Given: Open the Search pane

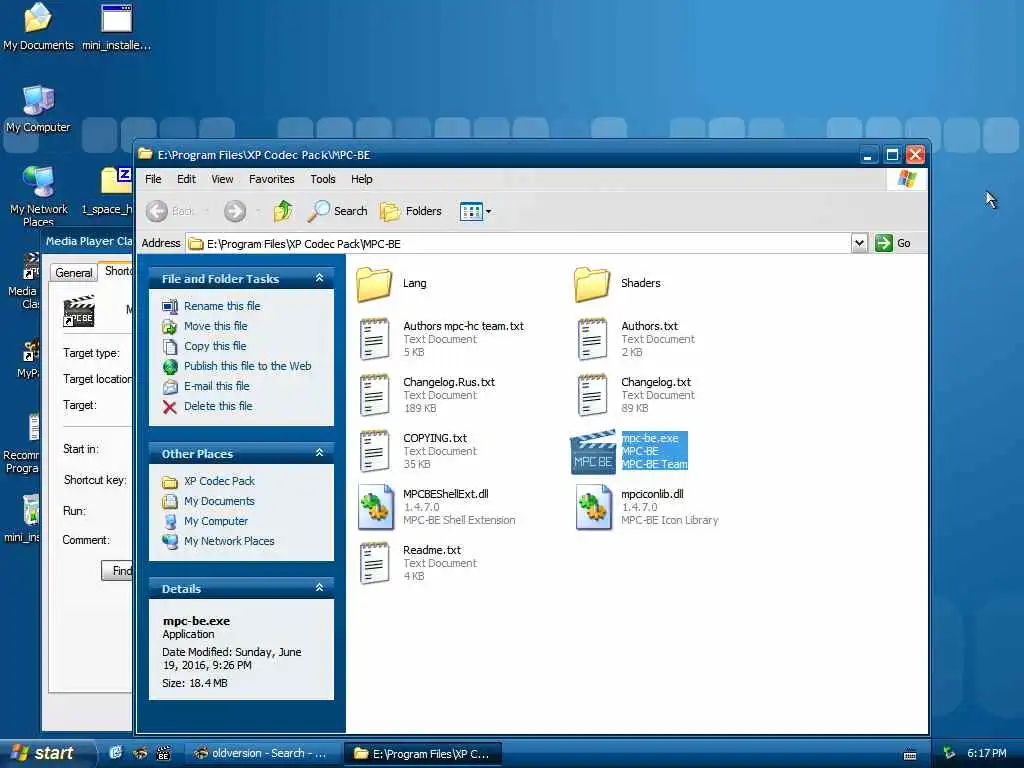Looking at the screenshot, I should 338,211.
